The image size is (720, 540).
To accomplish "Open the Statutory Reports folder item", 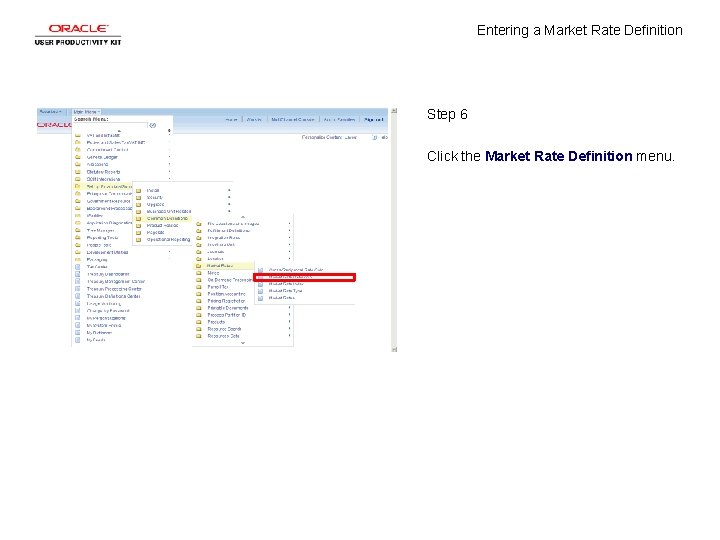I will (103, 172).
